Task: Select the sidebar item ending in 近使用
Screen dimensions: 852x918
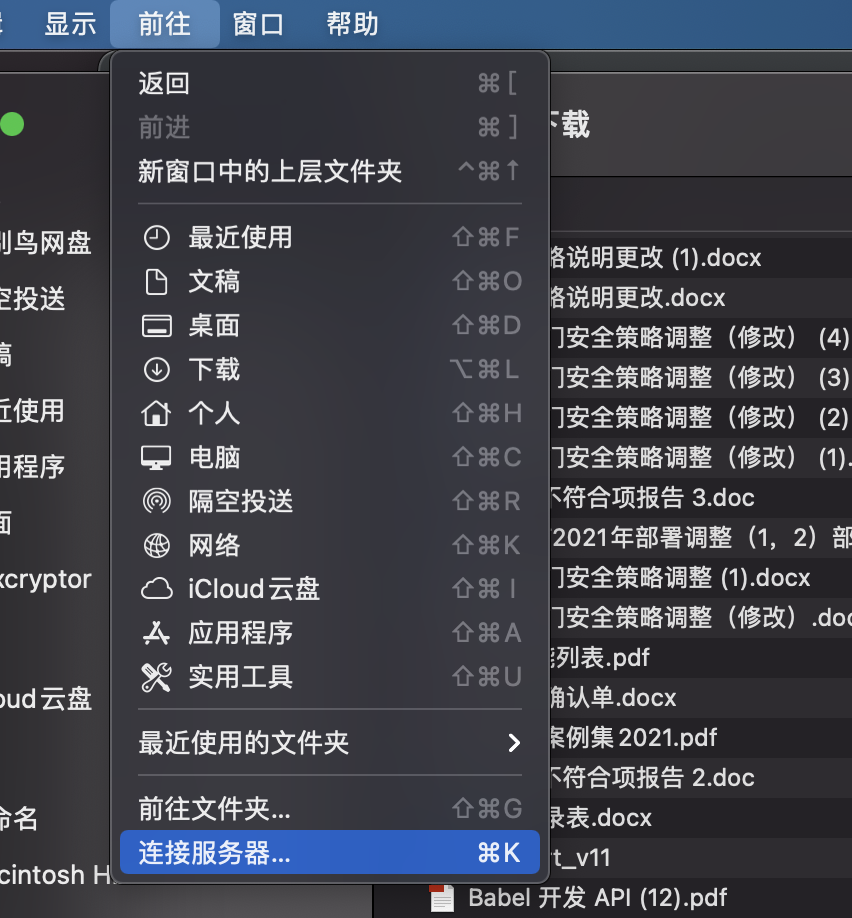Action: click(x=32, y=410)
